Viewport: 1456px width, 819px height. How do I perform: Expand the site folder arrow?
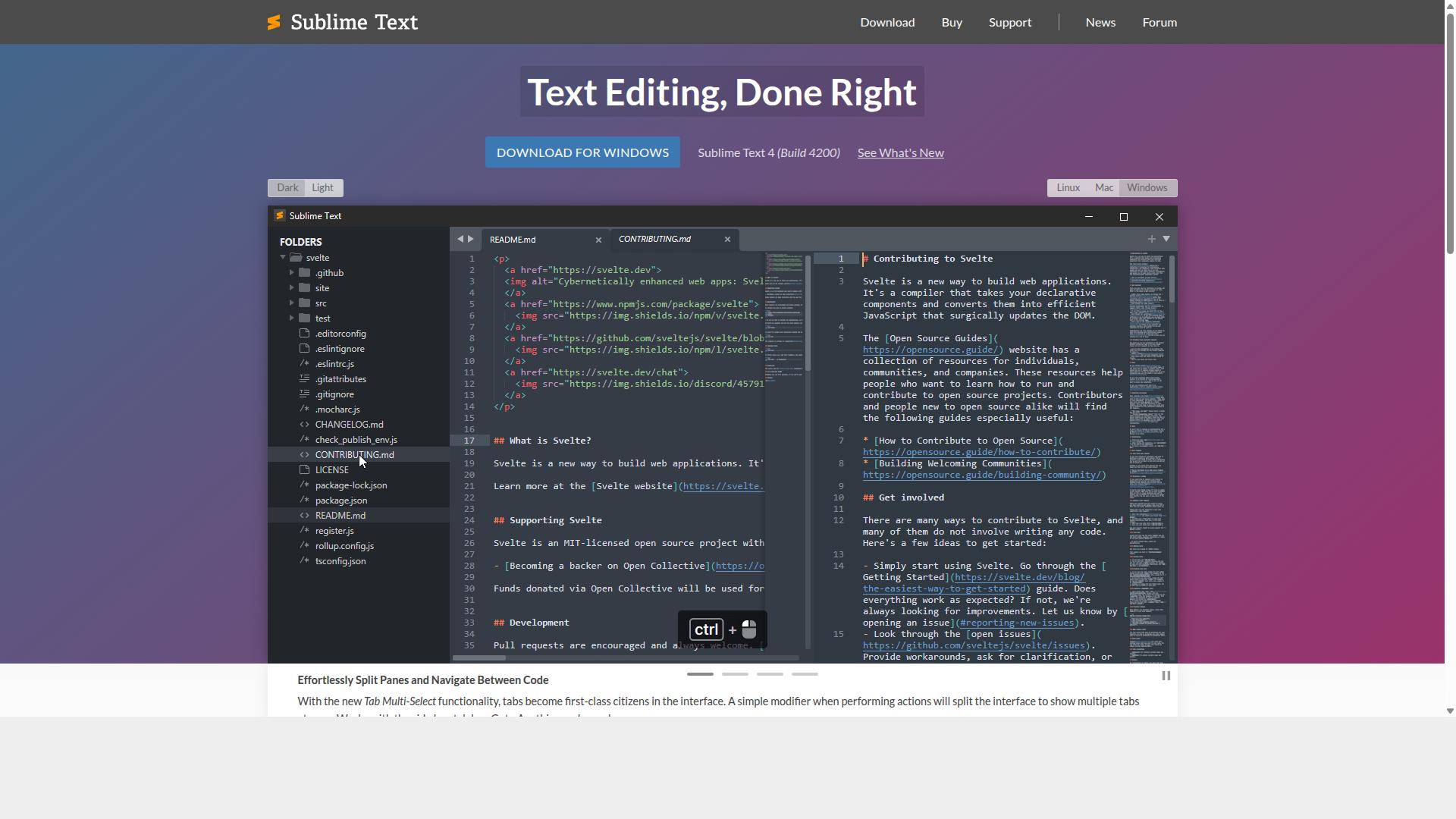292,288
